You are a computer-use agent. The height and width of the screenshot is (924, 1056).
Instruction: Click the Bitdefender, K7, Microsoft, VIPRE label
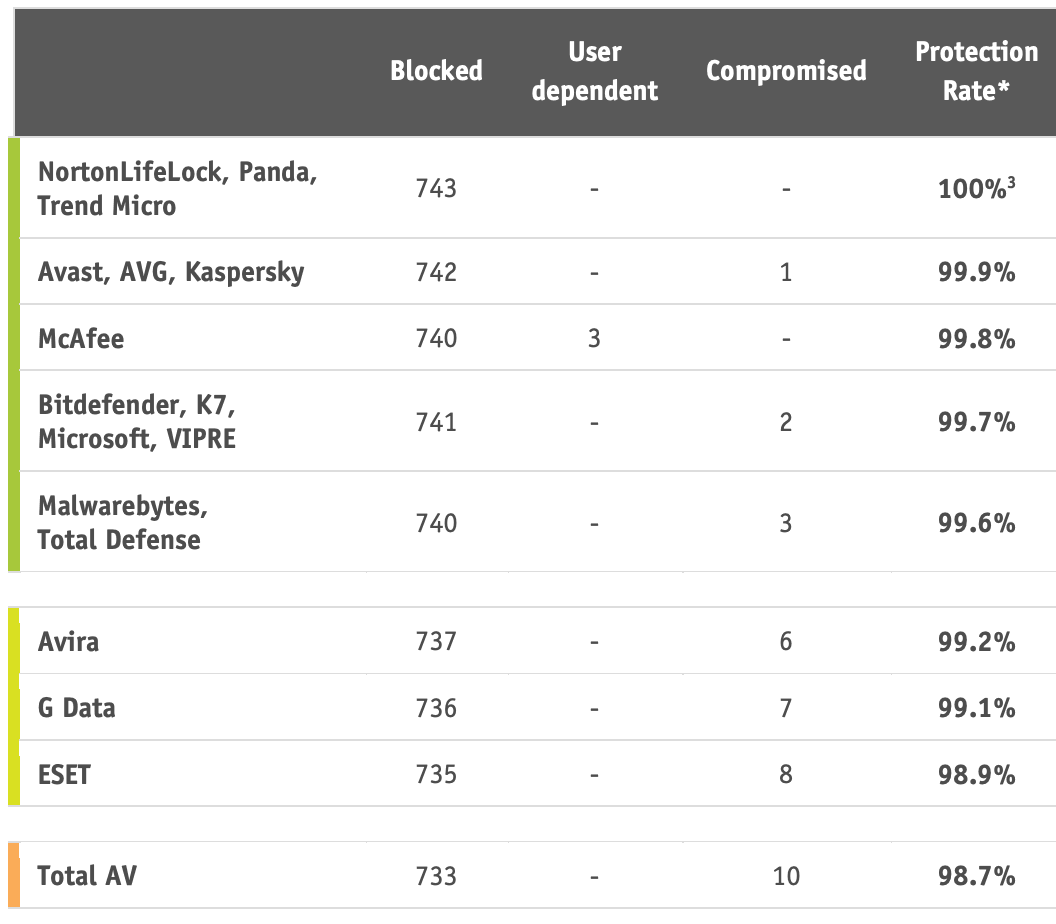[x=137, y=422]
